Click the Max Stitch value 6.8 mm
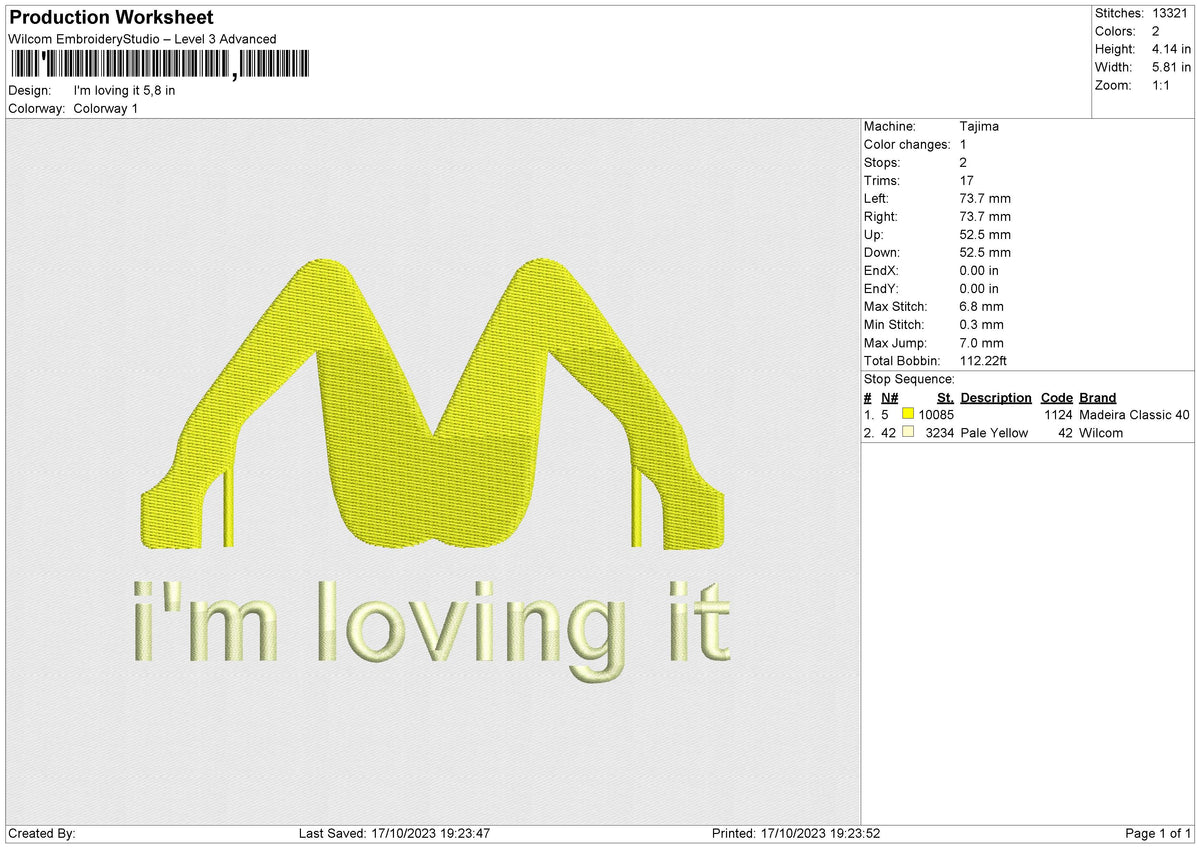The width and height of the screenshot is (1200, 848). (981, 306)
